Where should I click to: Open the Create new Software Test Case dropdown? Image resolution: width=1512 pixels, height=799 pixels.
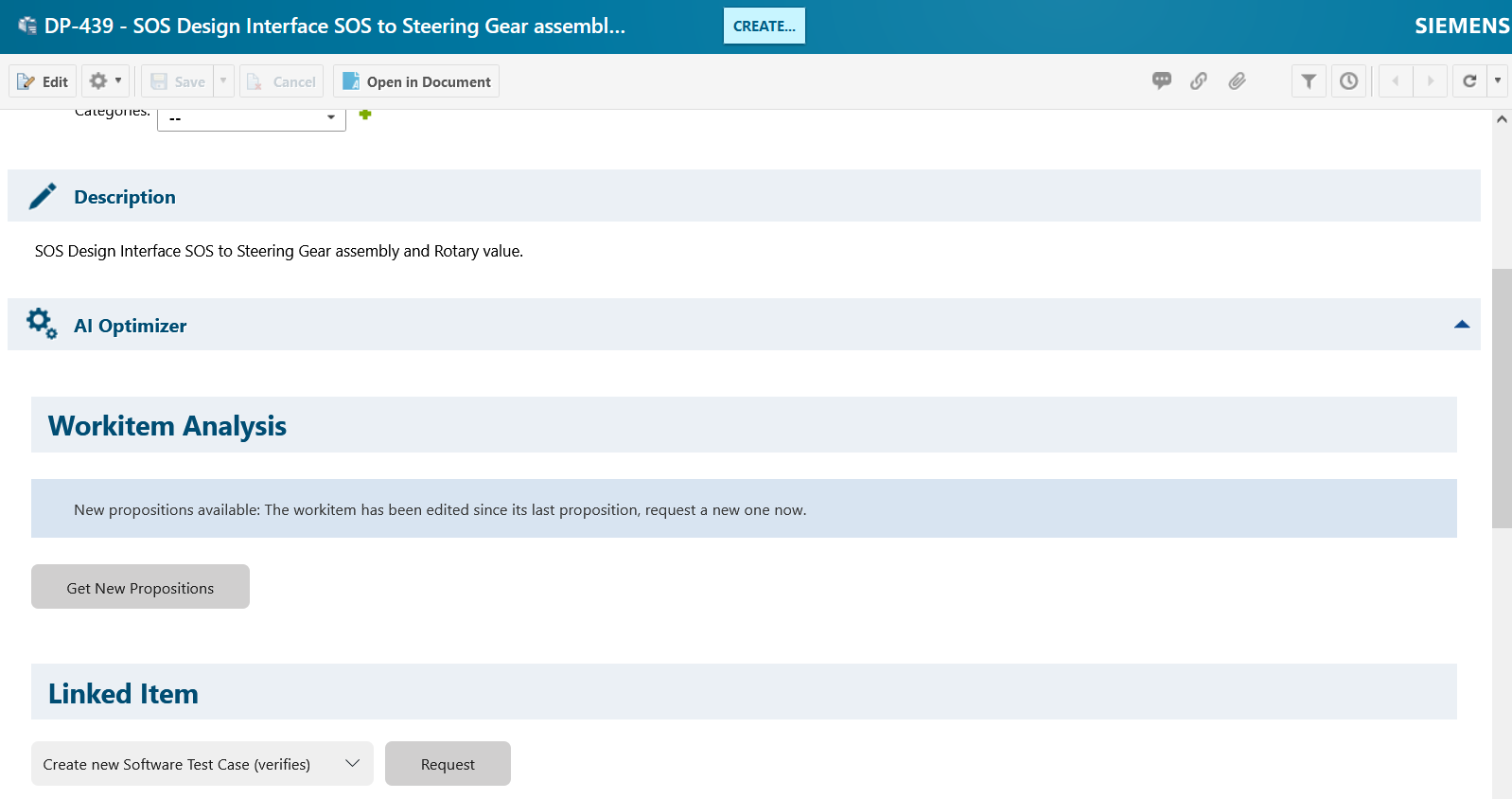(x=202, y=764)
